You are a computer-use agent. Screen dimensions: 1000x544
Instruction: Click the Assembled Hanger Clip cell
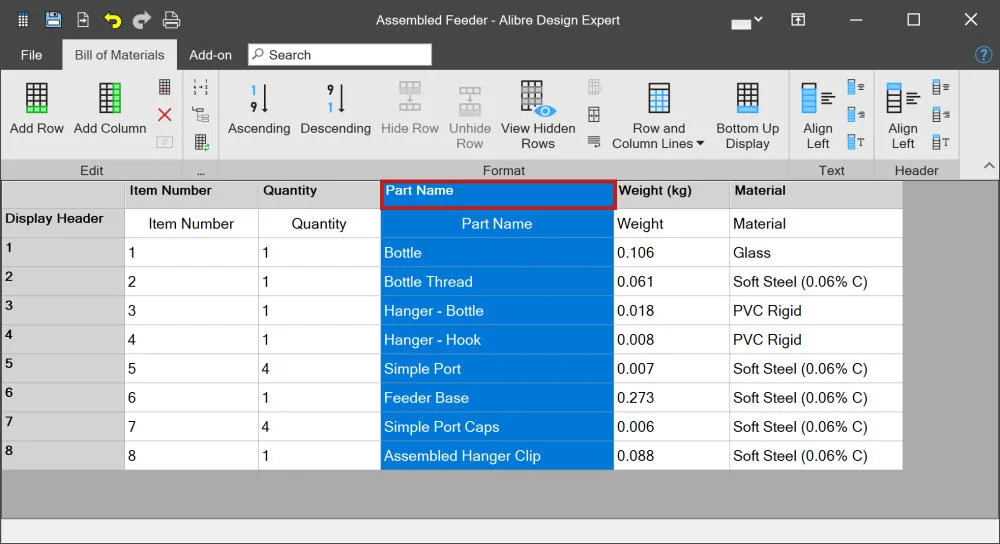[497, 455]
